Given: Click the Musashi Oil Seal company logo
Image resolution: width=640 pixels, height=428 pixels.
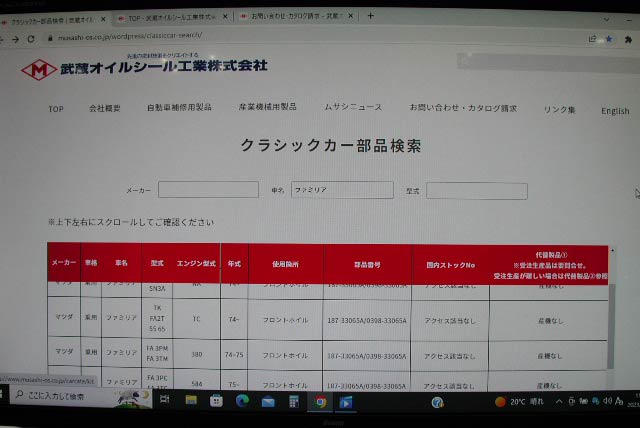Looking at the screenshot, I should coord(144,67).
